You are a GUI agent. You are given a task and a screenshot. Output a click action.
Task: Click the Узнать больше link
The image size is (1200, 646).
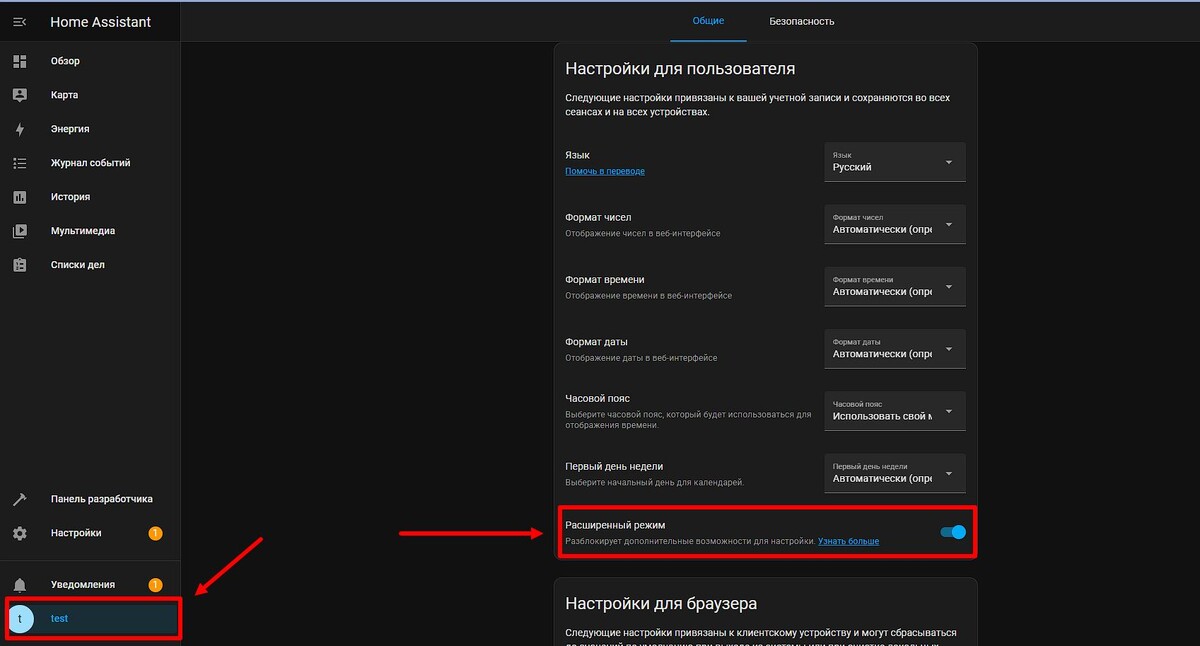tap(849, 541)
